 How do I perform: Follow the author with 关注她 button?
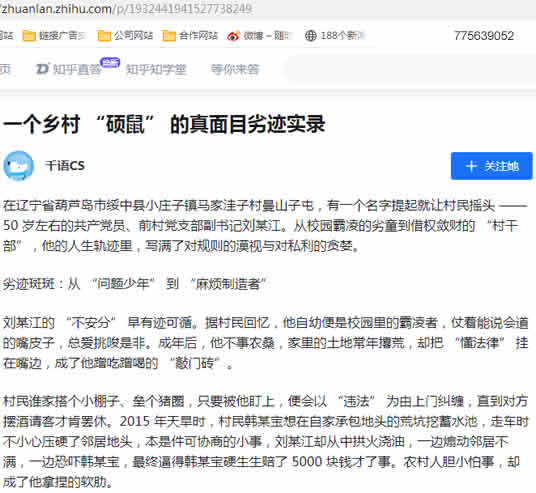click(x=492, y=166)
